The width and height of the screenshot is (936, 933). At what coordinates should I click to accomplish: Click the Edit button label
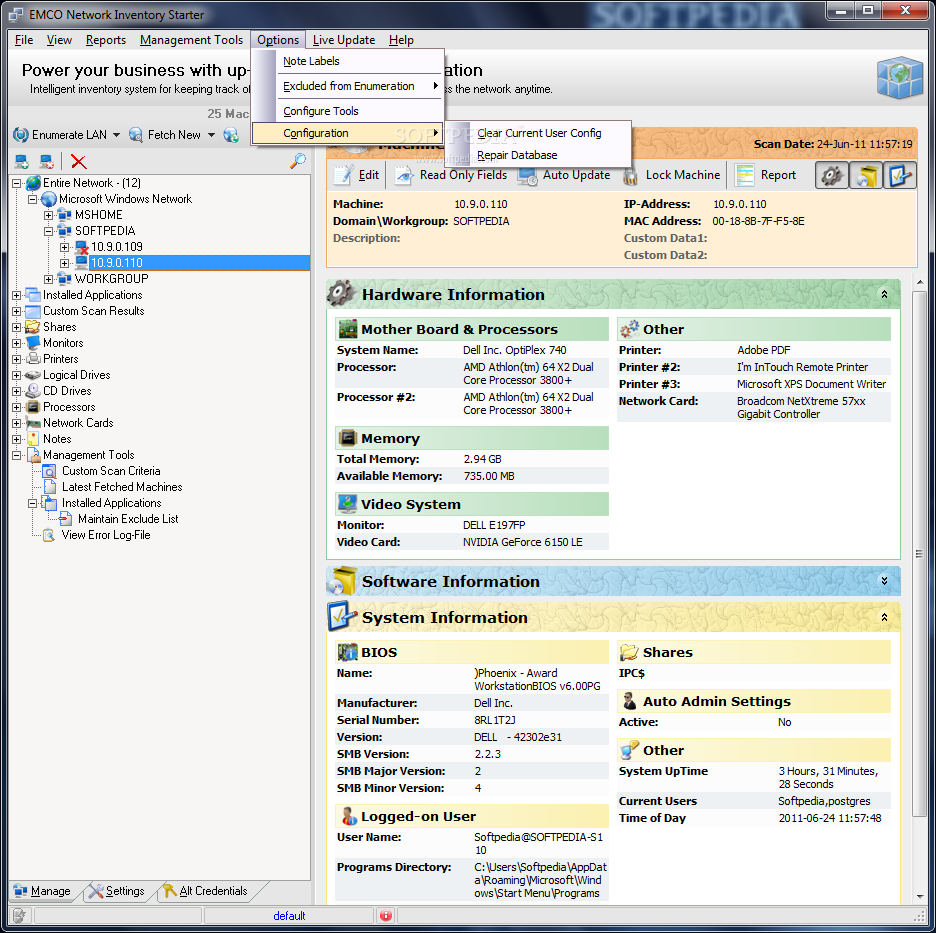tap(368, 175)
